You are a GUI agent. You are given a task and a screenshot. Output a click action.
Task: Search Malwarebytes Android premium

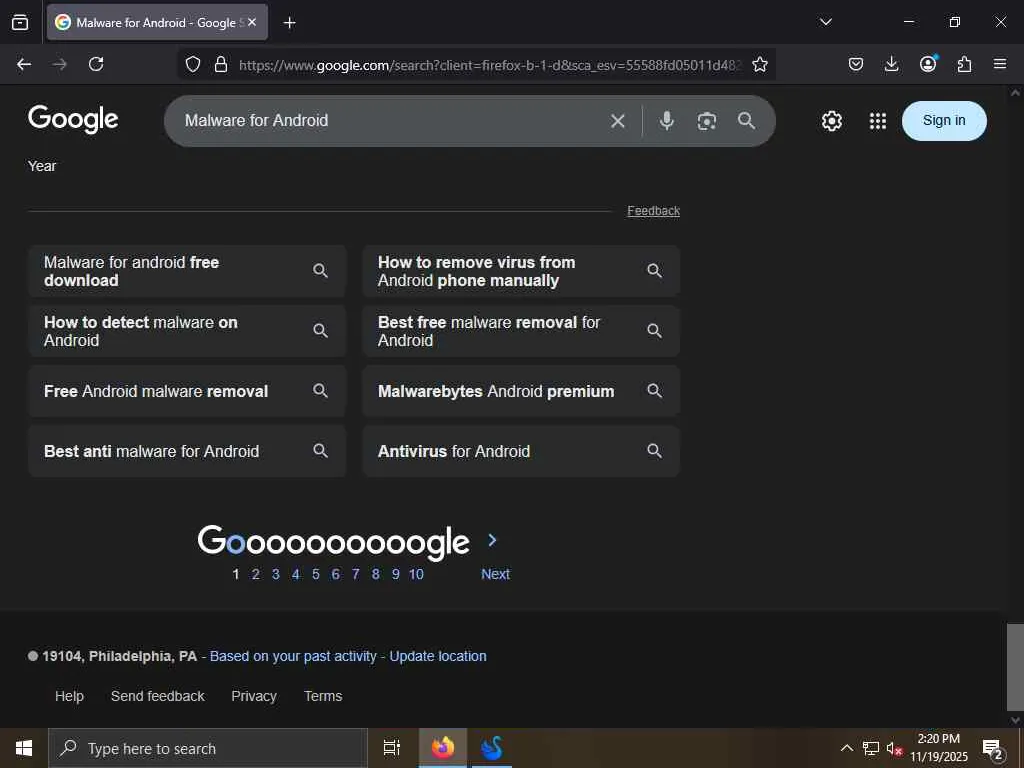[x=521, y=391]
